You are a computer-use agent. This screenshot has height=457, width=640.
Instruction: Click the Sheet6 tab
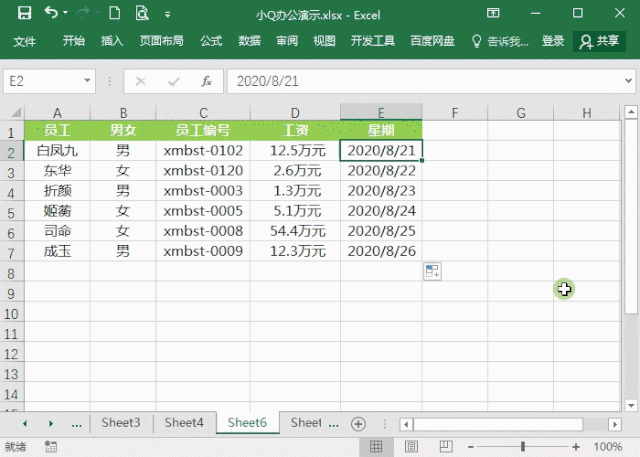247,423
